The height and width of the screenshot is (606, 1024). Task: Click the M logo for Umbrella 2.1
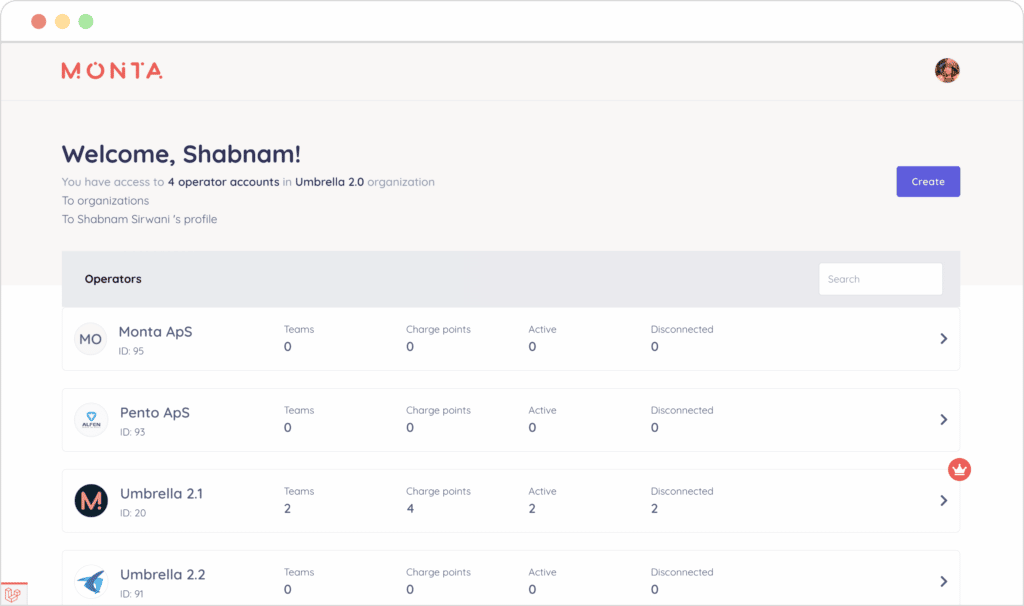pyautogui.click(x=91, y=501)
